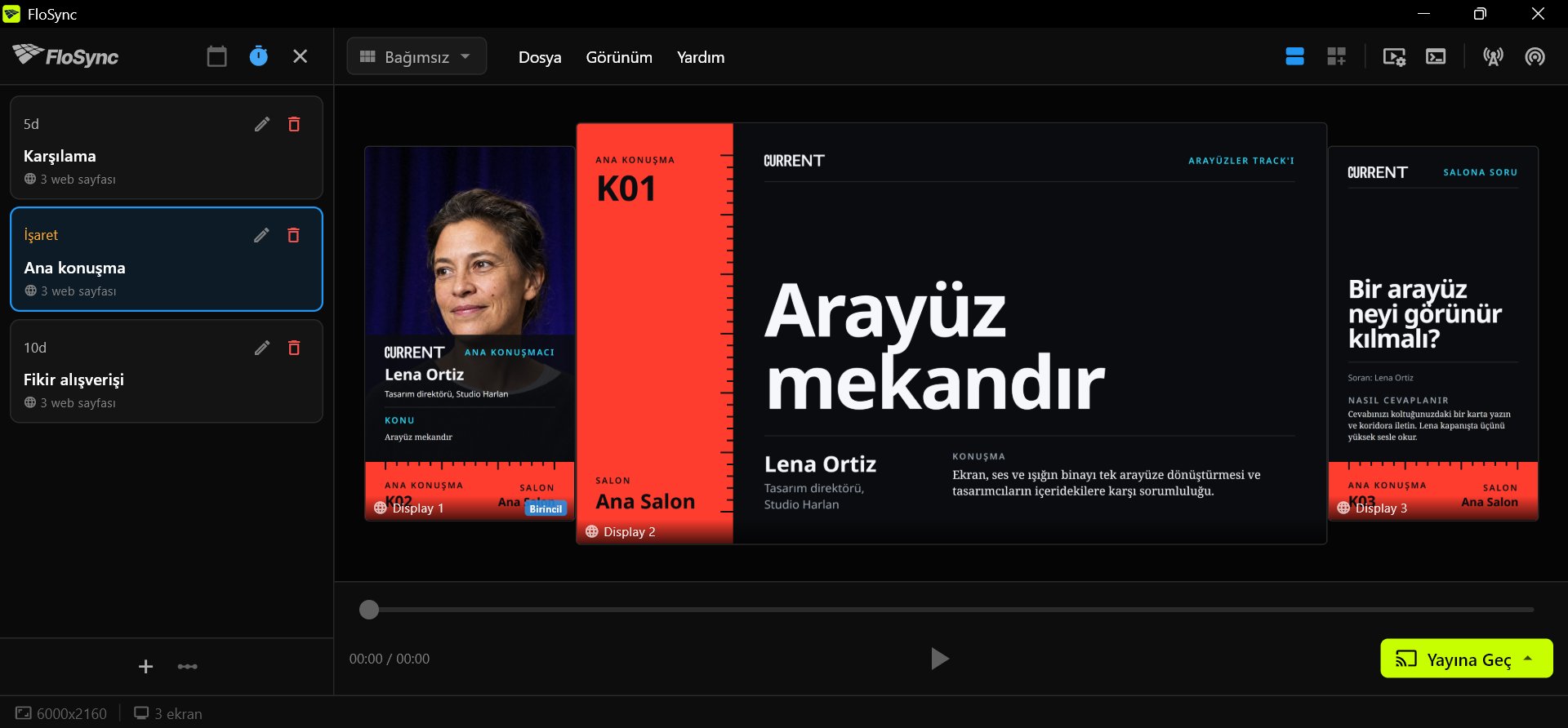This screenshot has height=728, width=1568.
Task: Open the display playback settings icon
Action: pyautogui.click(x=1394, y=56)
